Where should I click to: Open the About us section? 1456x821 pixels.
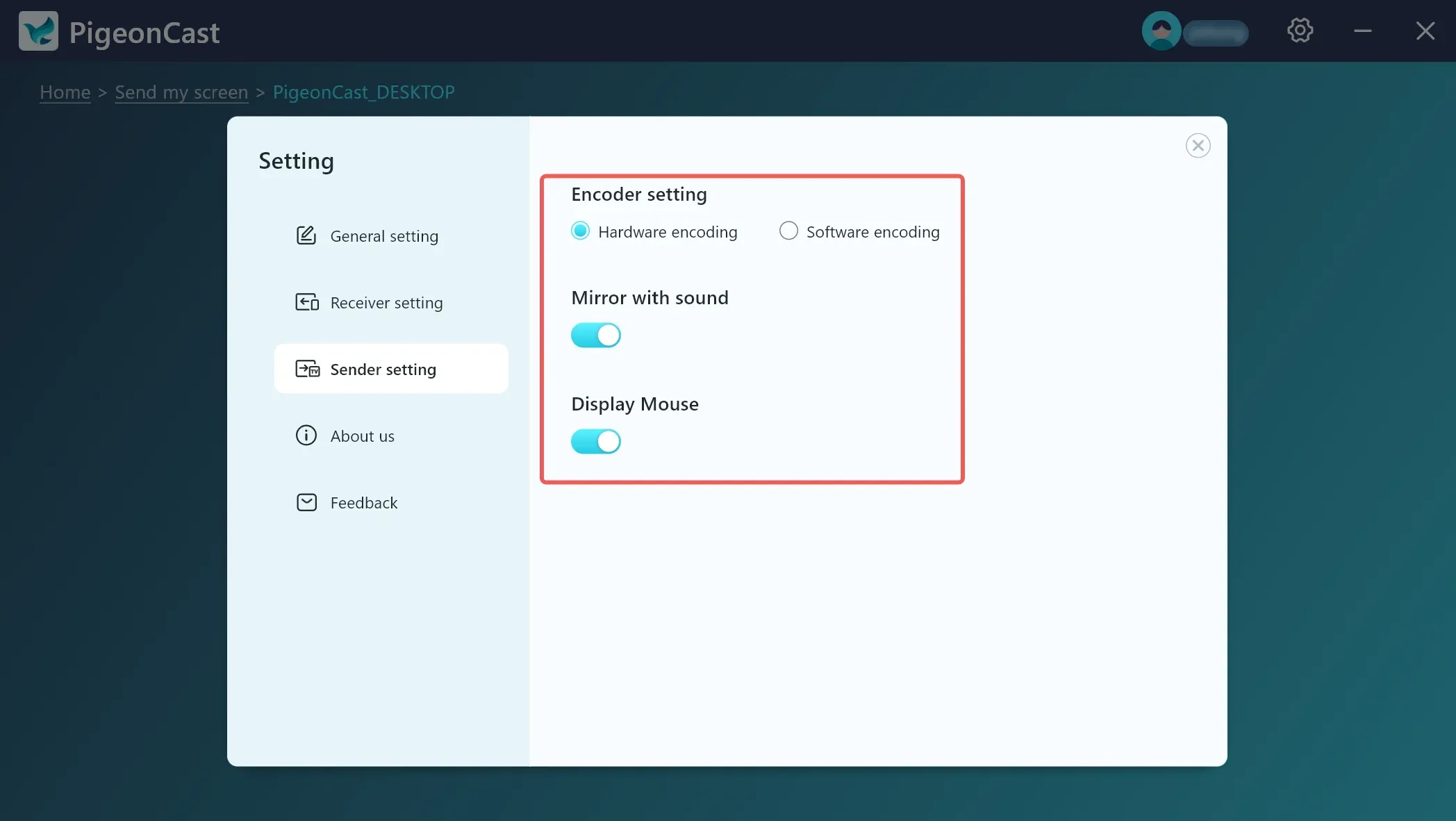pyautogui.click(x=391, y=436)
